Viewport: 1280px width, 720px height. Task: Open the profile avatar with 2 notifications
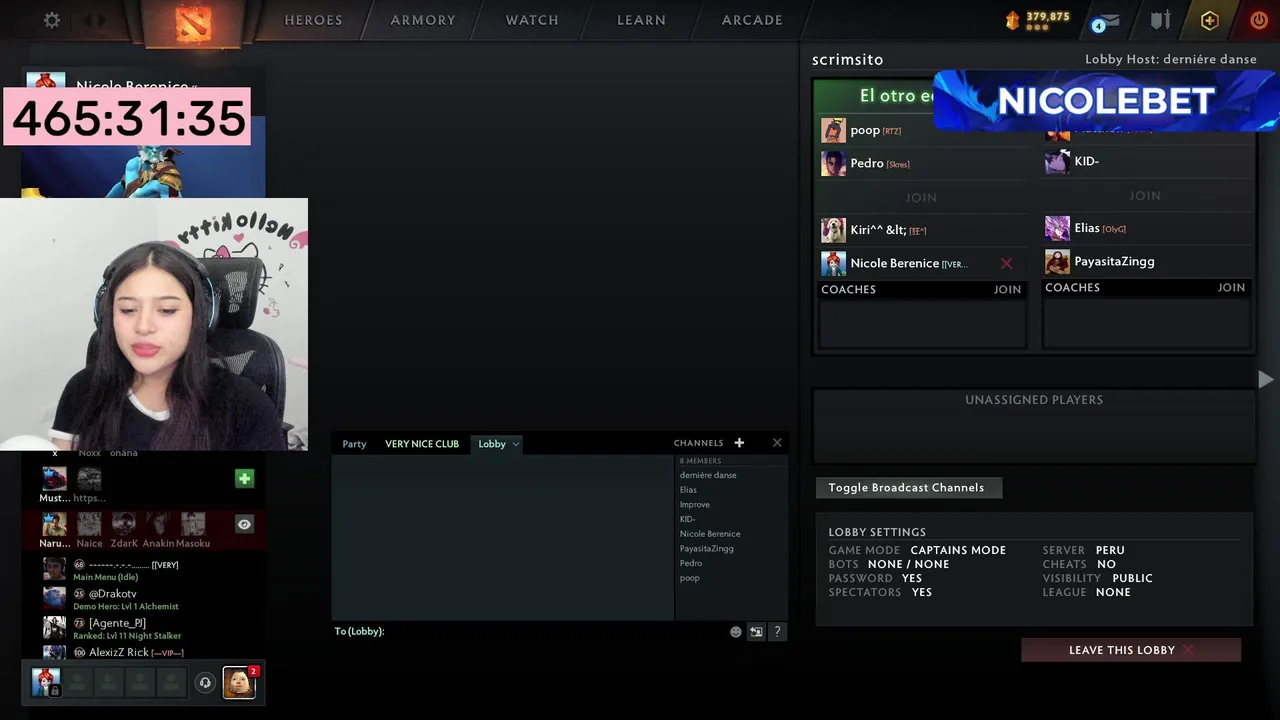click(239, 682)
